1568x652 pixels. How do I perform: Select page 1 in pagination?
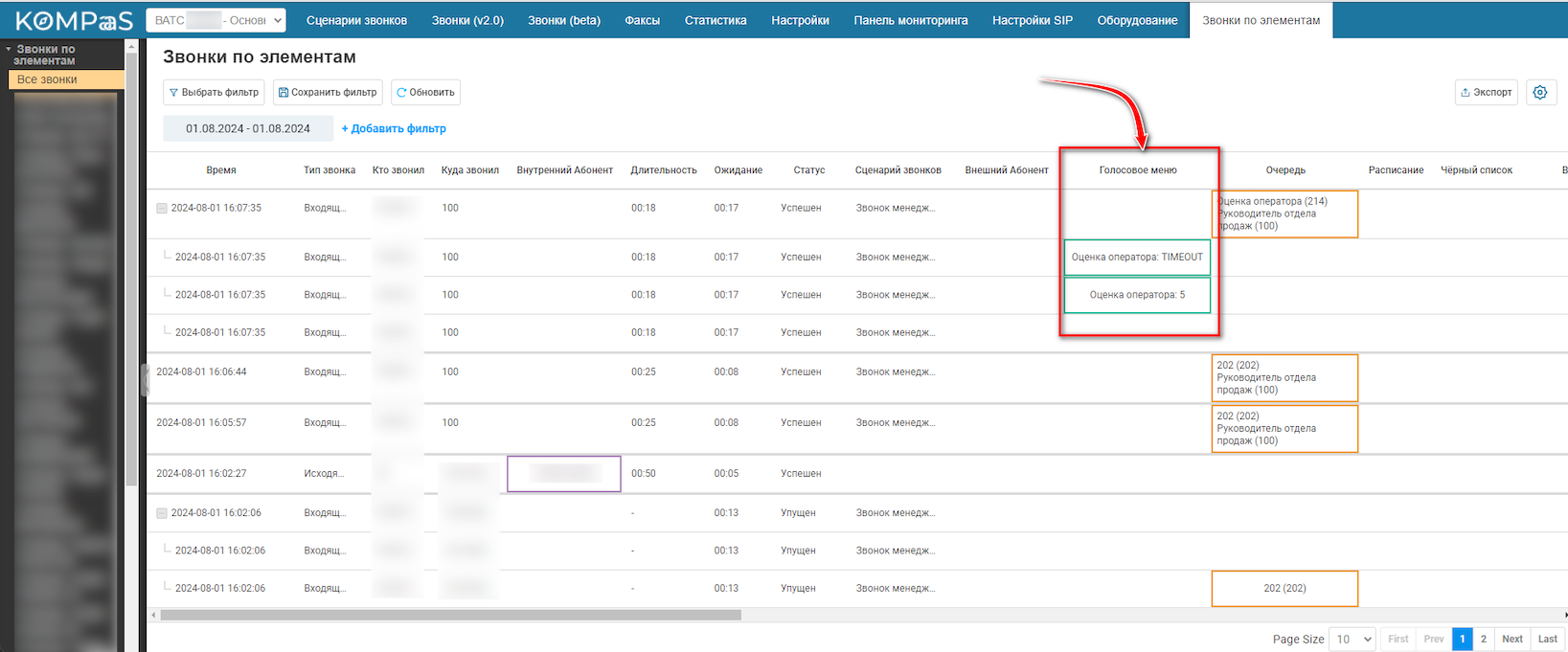(1463, 639)
